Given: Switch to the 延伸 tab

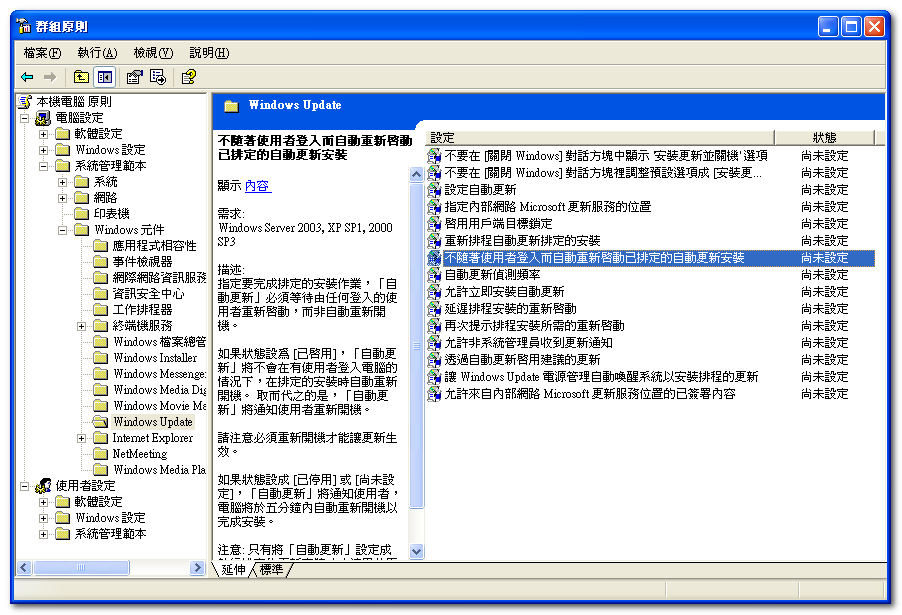Looking at the screenshot, I should coord(233,570).
